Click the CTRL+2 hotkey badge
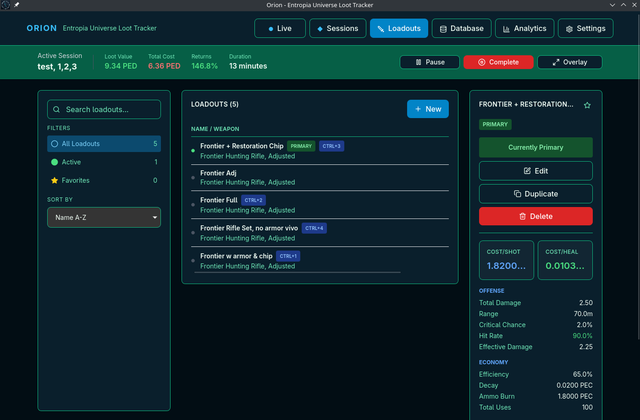The width and height of the screenshot is (640, 420). 253,200
